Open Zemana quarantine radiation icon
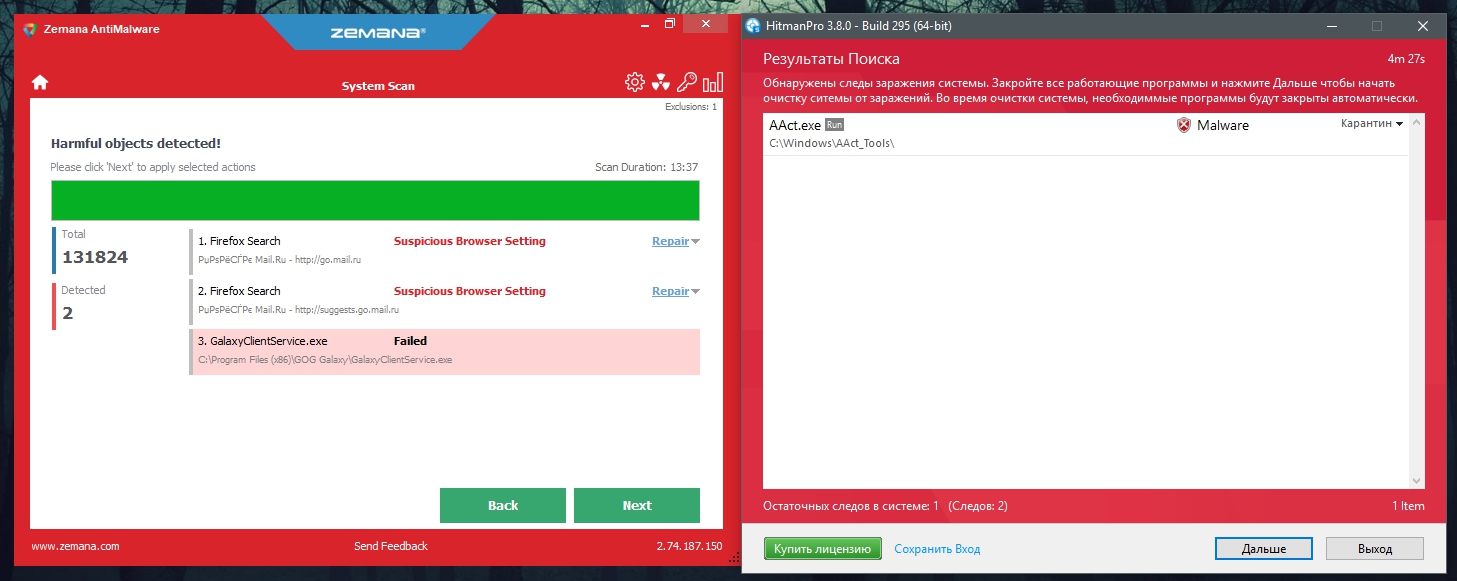 click(x=661, y=83)
